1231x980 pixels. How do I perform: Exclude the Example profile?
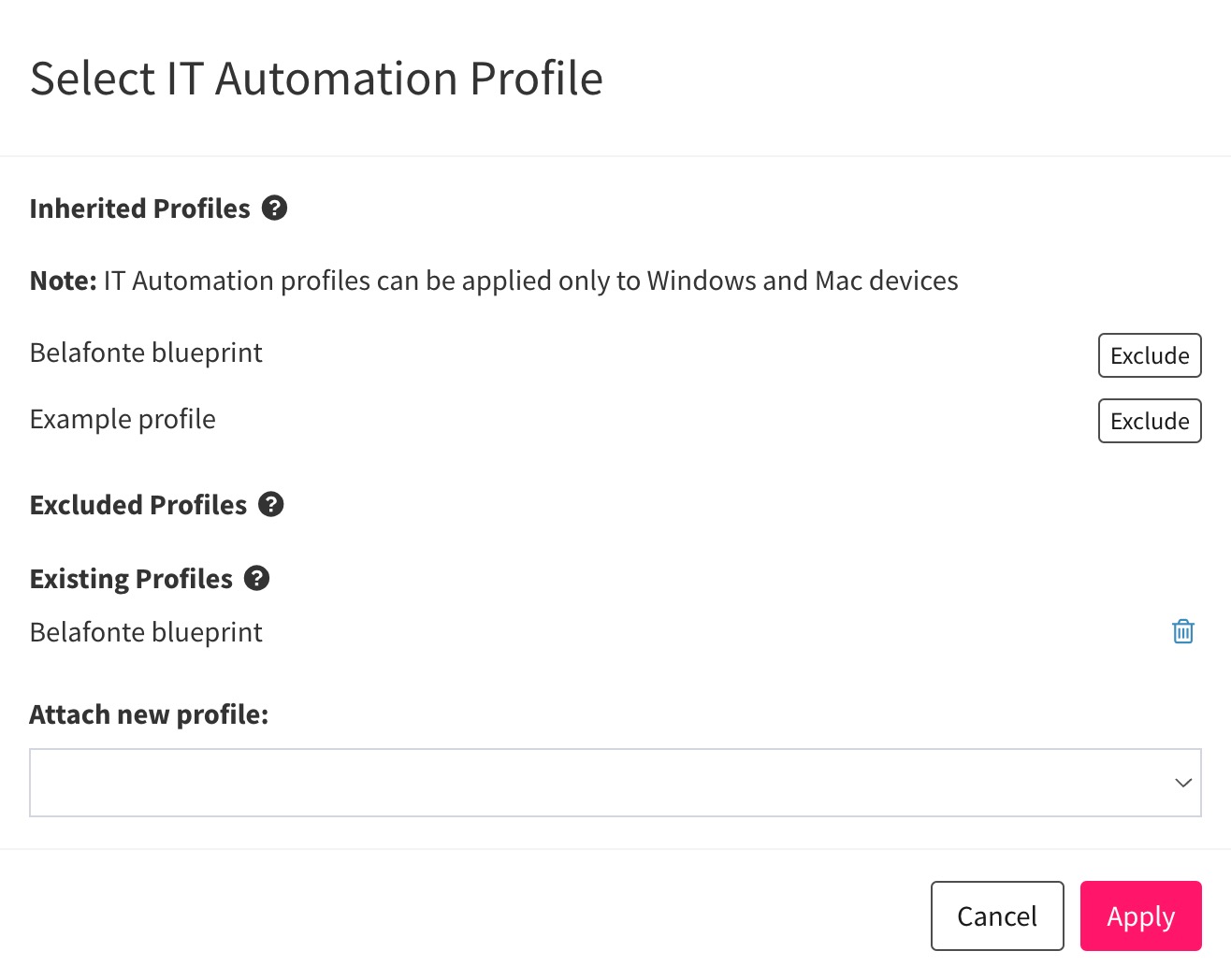click(x=1149, y=421)
